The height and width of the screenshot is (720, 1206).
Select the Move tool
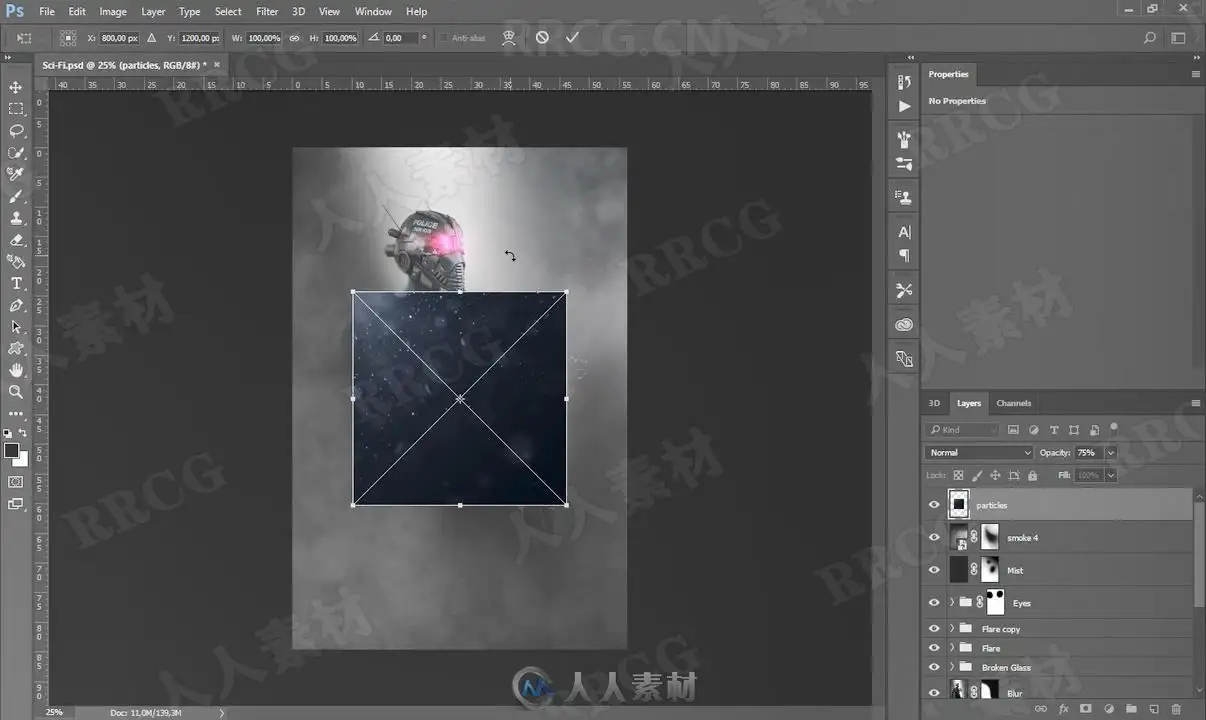pos(16,87)
